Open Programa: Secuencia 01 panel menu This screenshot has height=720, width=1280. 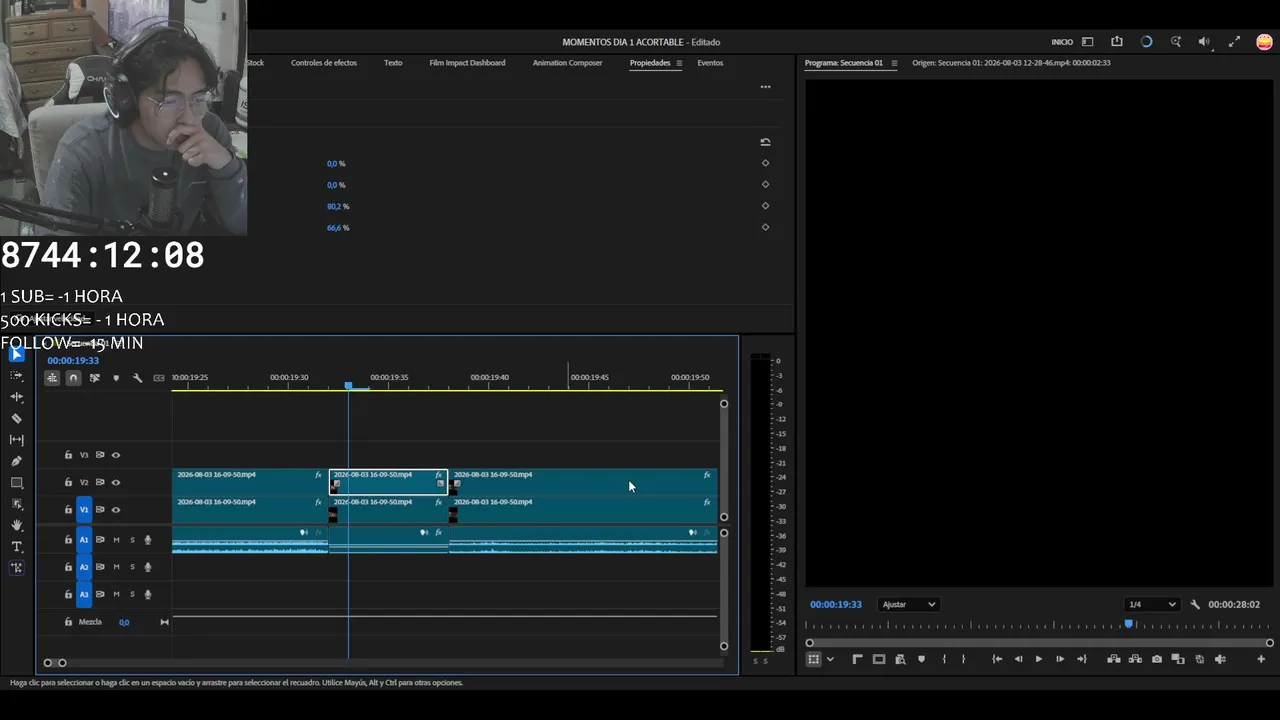pyautogui.click(x=894, y=63)
